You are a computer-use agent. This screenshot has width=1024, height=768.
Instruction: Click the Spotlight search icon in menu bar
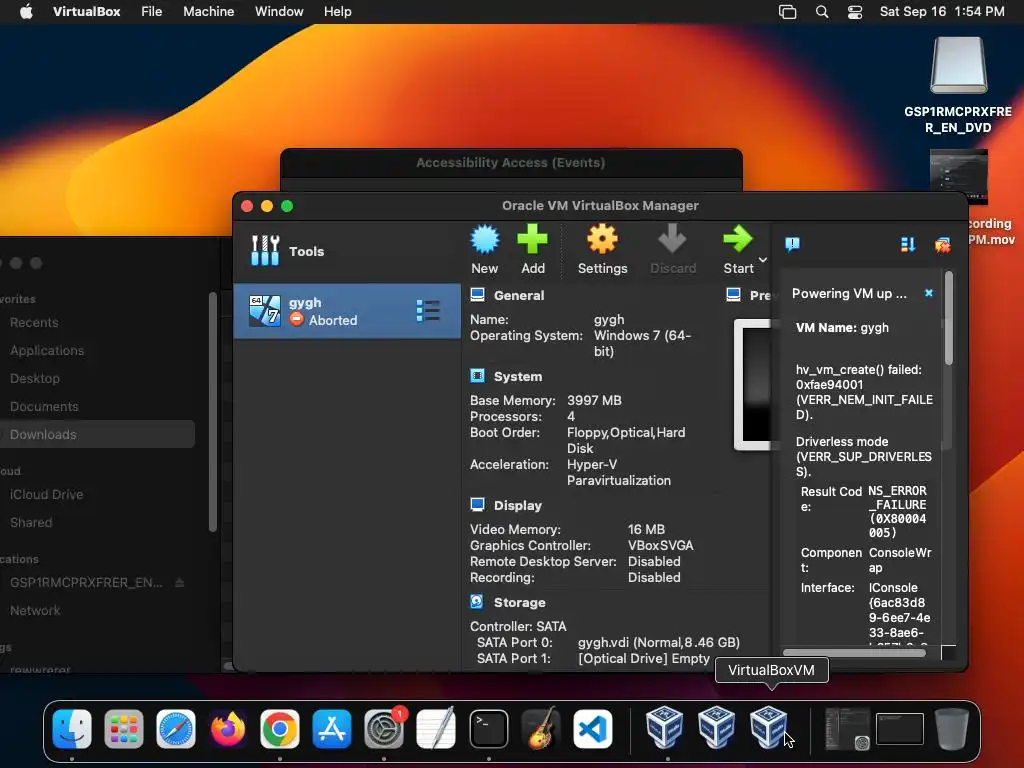pyautogui.click(x=822, y=12)
